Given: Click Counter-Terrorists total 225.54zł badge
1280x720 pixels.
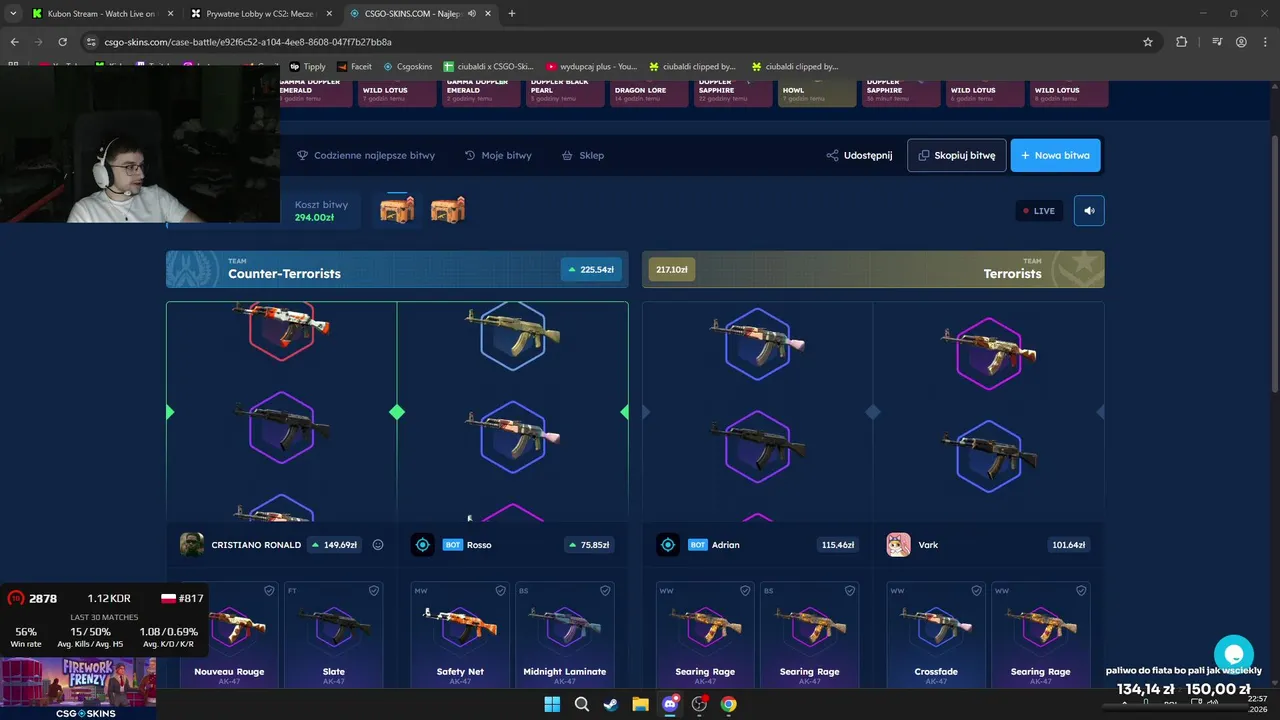Looking at the screenshot, I should click(x=591, y=269).
